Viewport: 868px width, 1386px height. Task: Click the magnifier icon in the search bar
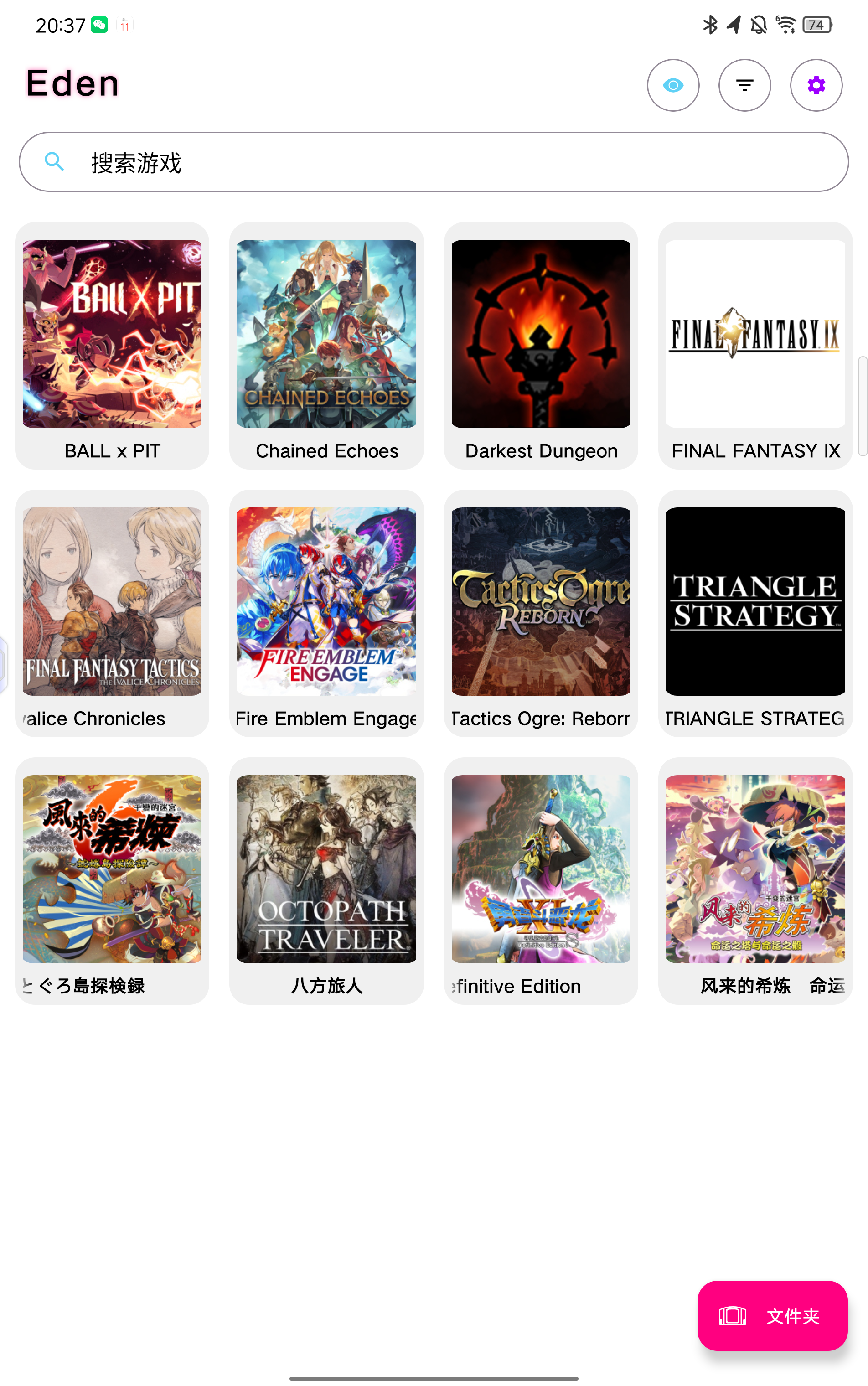pos(54,161)
